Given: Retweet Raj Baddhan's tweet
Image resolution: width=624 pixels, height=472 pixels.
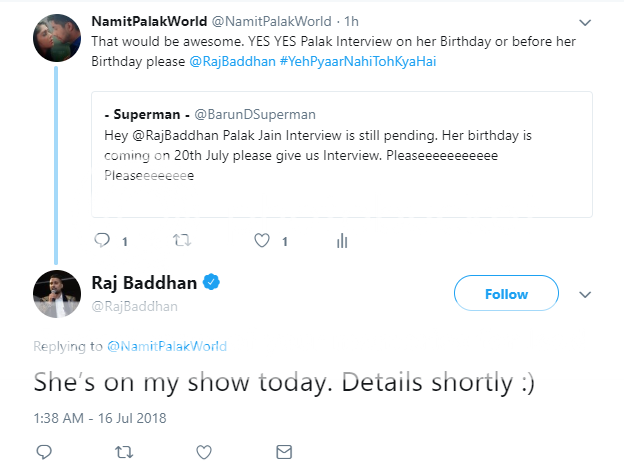Looking at the screenshot, I should [124, 452].
